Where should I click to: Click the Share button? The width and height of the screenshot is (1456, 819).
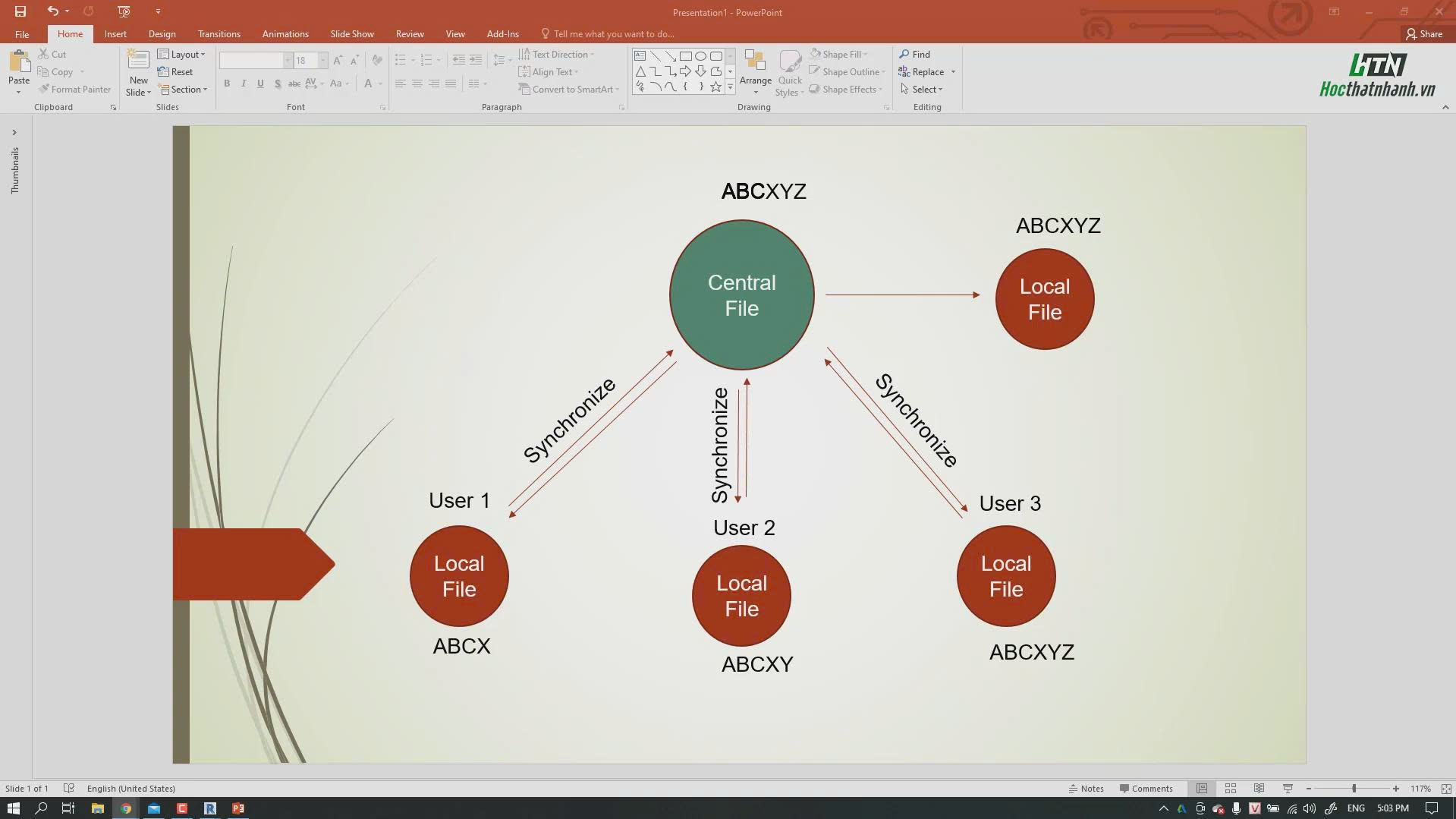[x=1423, y=34]
